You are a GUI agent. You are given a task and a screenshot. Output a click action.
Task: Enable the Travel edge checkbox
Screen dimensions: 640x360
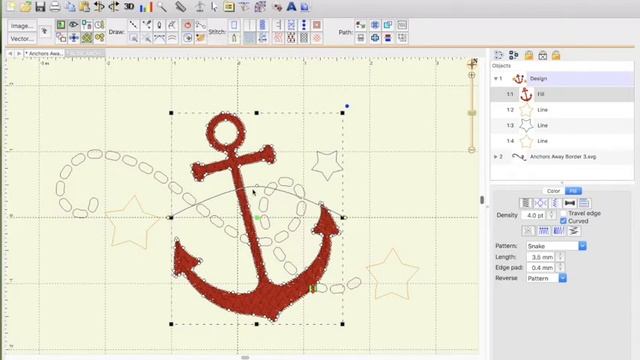(563, 213)
